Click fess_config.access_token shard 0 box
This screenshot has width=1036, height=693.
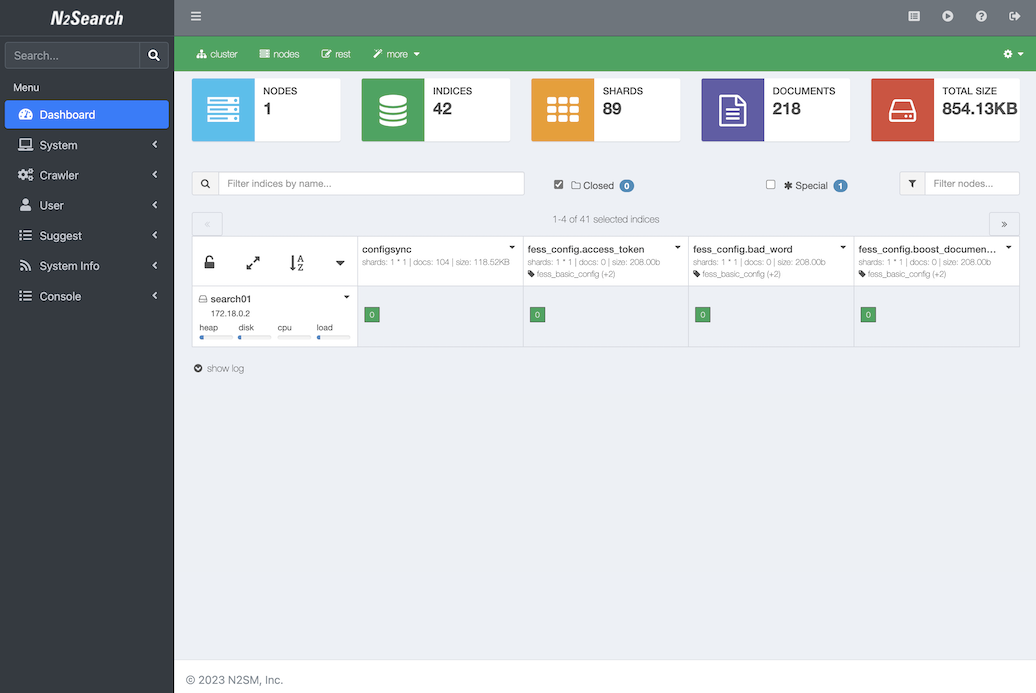point(537,315)
